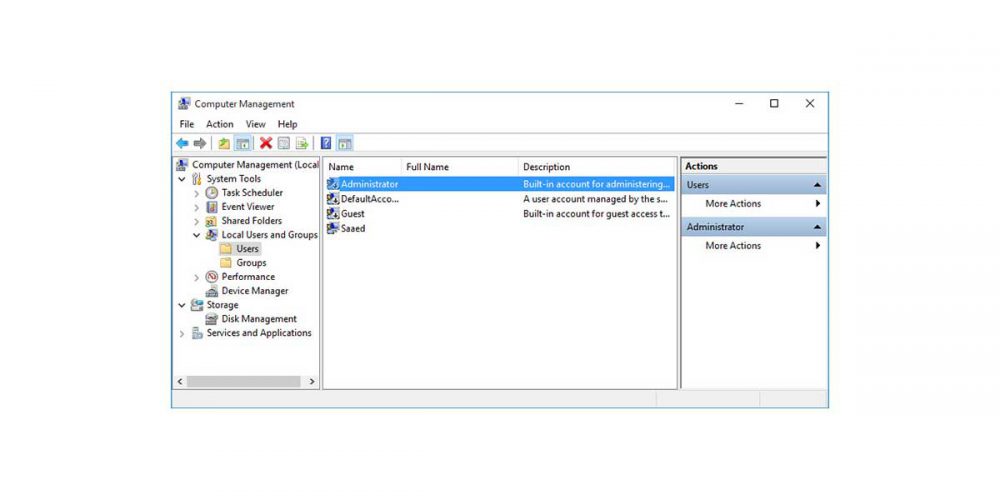
Task: Click the Back arrow toolbar icon
Action: pyautogui.click(x=182, y=143)
